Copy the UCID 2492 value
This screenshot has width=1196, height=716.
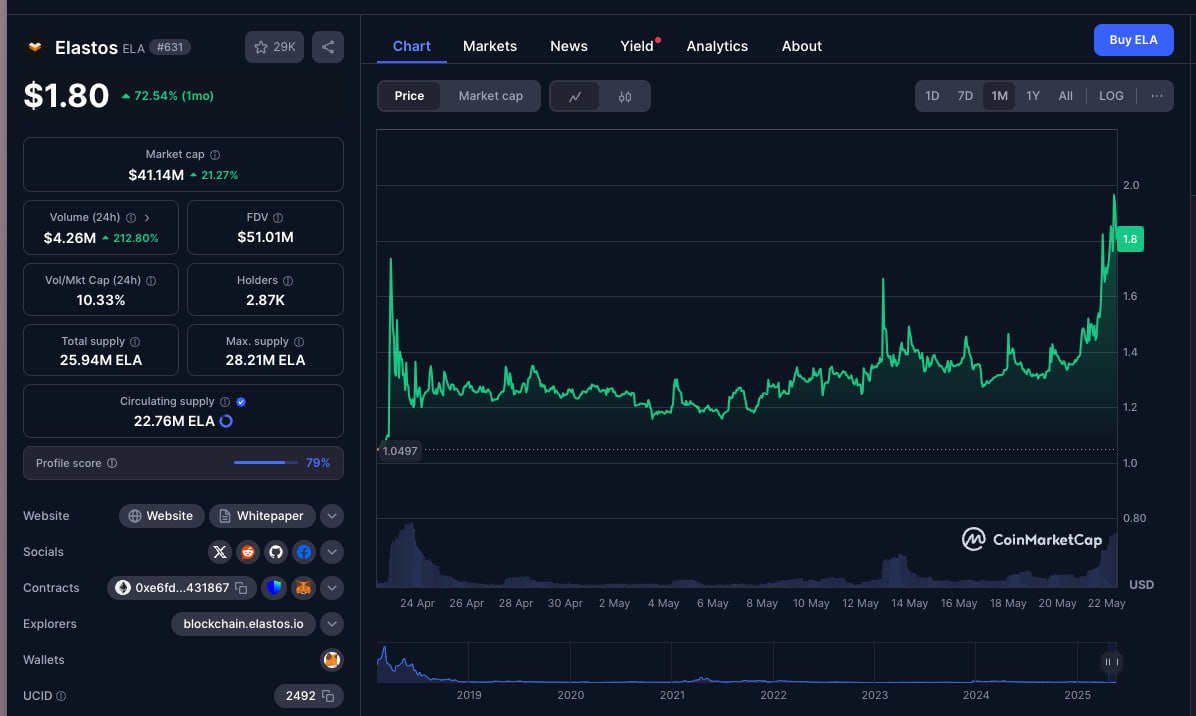click(328, 696)
